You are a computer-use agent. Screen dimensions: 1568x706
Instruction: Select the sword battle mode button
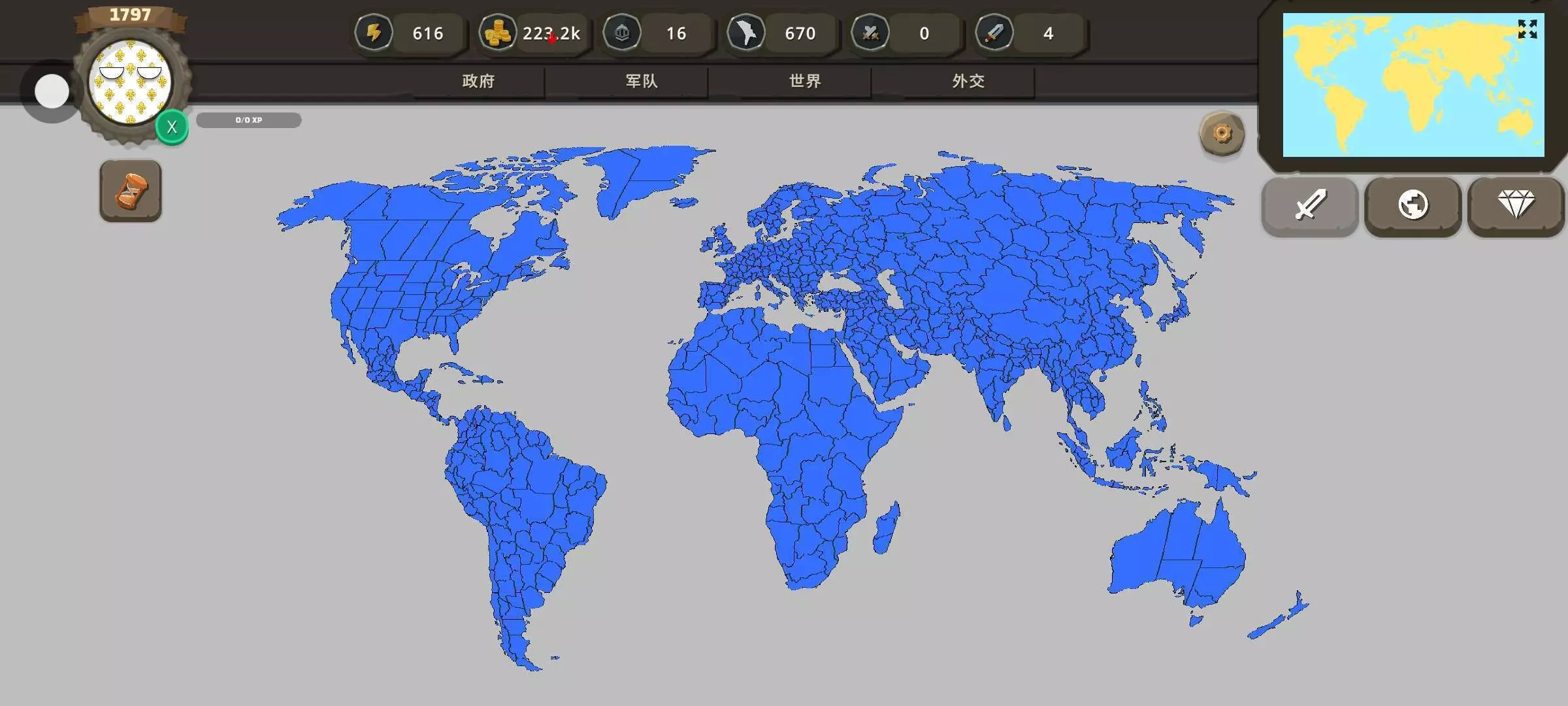pyautogui.click(x=1310, y=205)
